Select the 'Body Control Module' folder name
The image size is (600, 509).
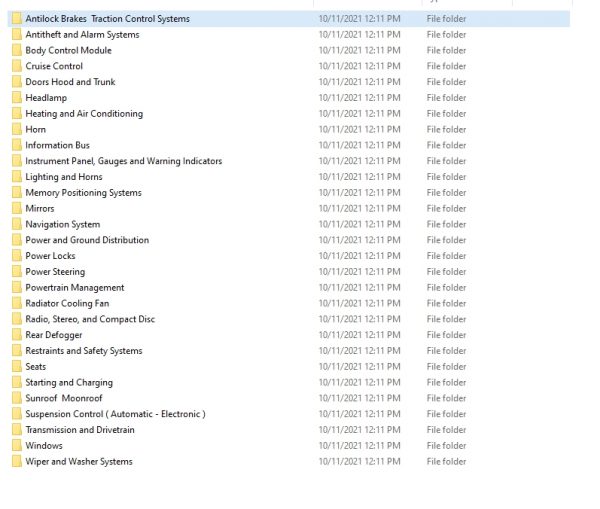point(68,50)
